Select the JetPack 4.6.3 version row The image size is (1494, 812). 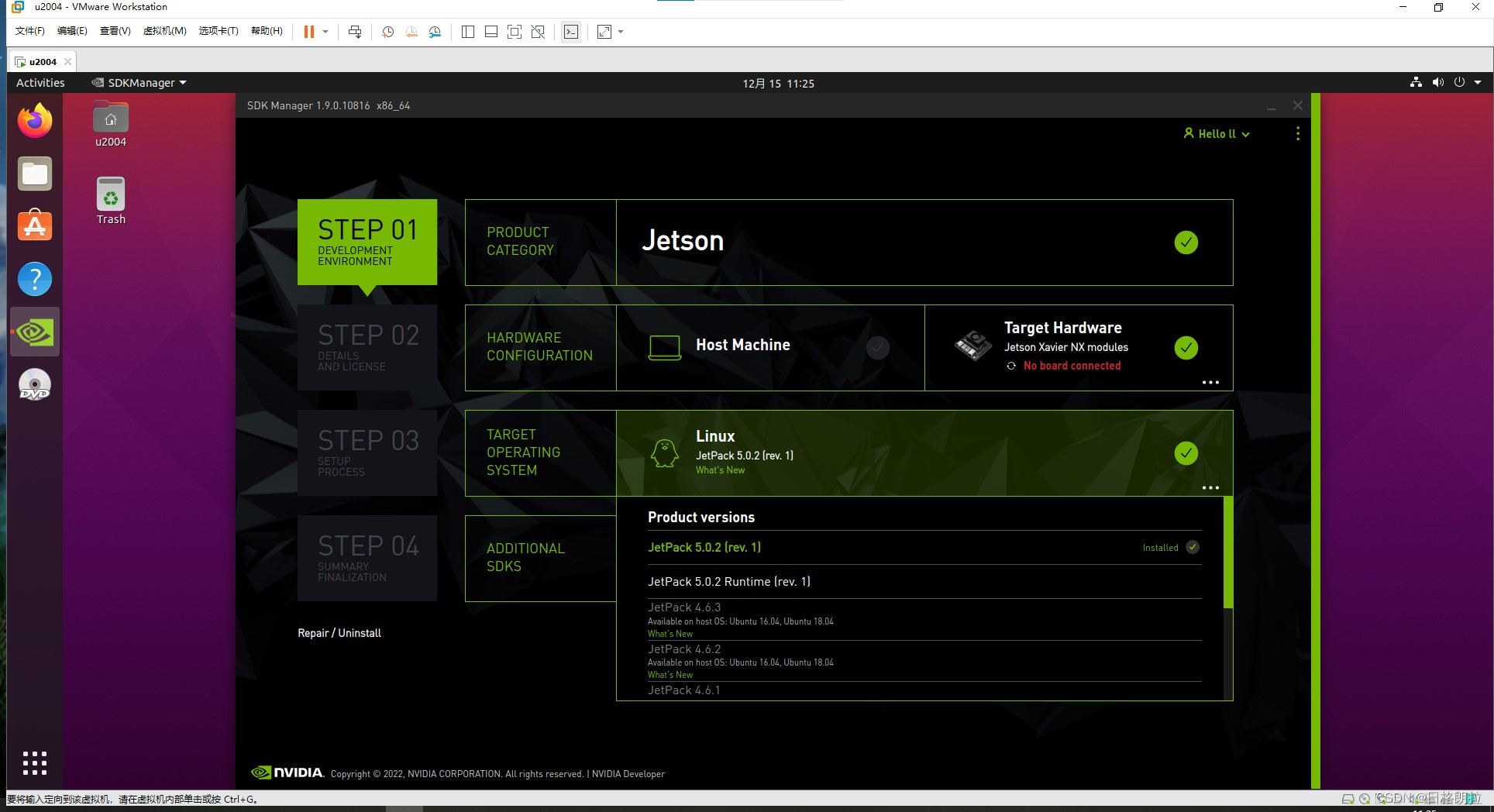[924, 620]
